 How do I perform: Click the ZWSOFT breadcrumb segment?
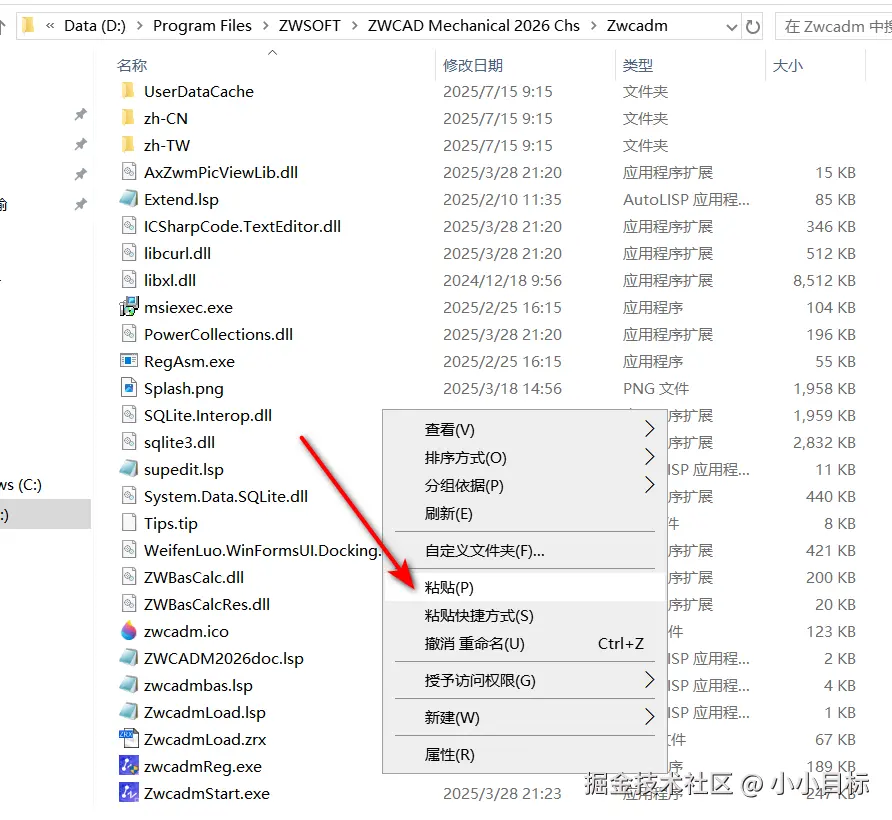(x=309, y=26)
